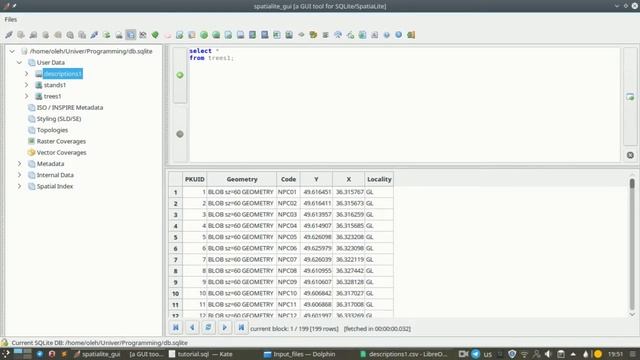Expand the descriptions1 table node
640x360 pixels.
27,73
